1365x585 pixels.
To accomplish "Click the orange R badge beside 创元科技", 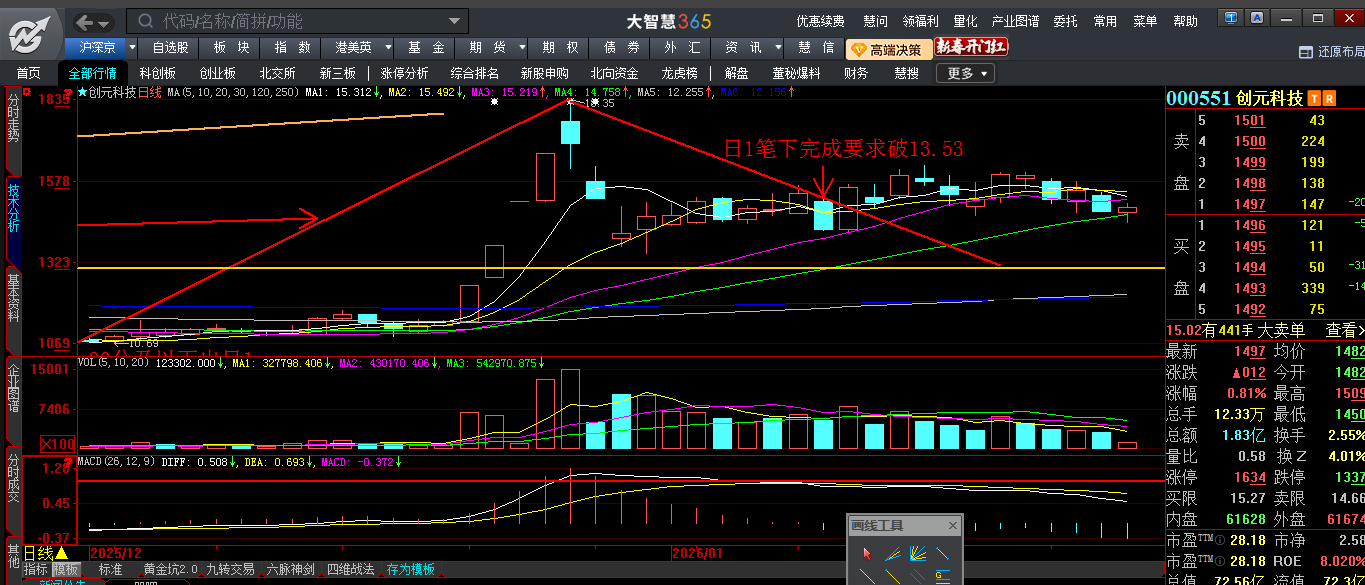I will 1329,98.
